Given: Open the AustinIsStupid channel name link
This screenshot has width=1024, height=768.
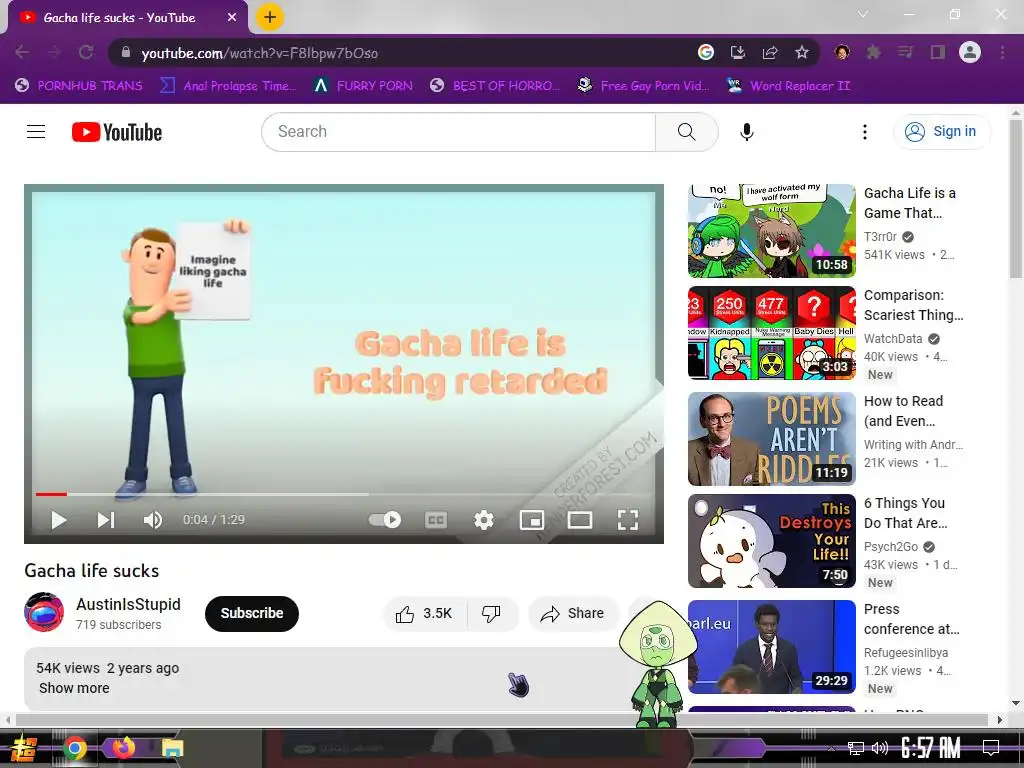Looking at the screenshot, I should (x=129, y=605).
